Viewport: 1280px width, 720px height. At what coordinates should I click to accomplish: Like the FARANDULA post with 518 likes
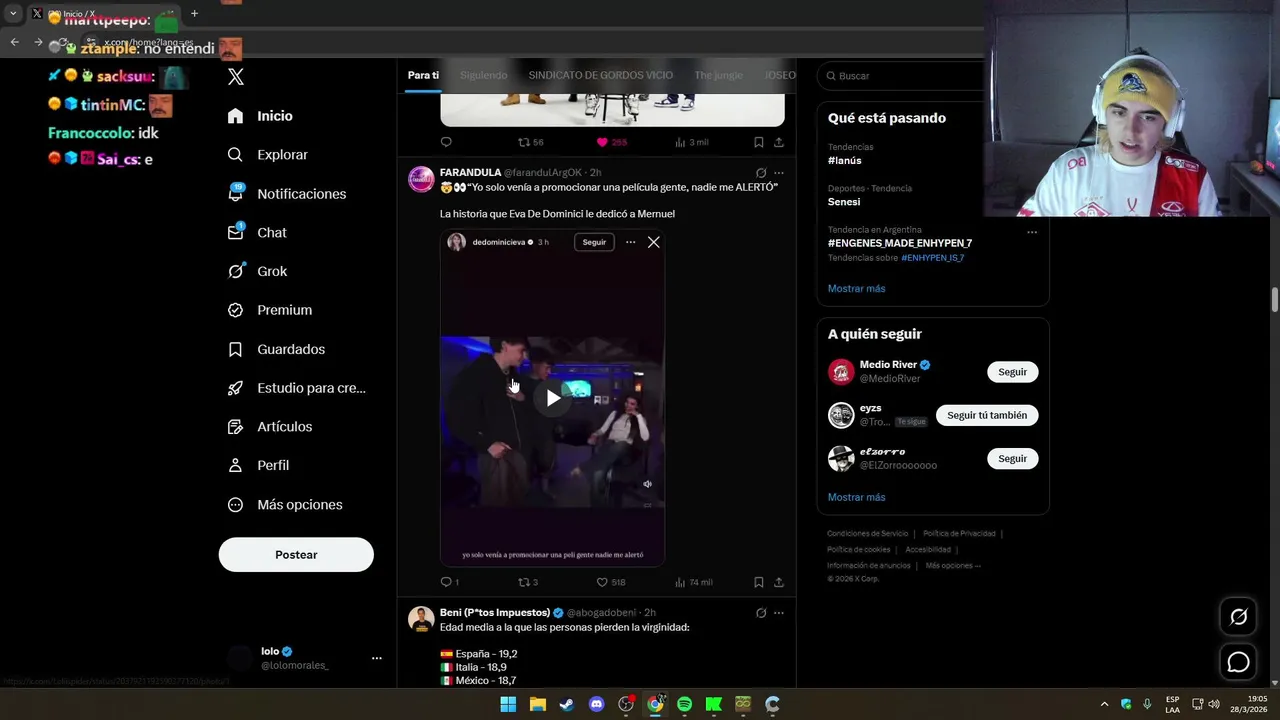[x=611, y=582]
